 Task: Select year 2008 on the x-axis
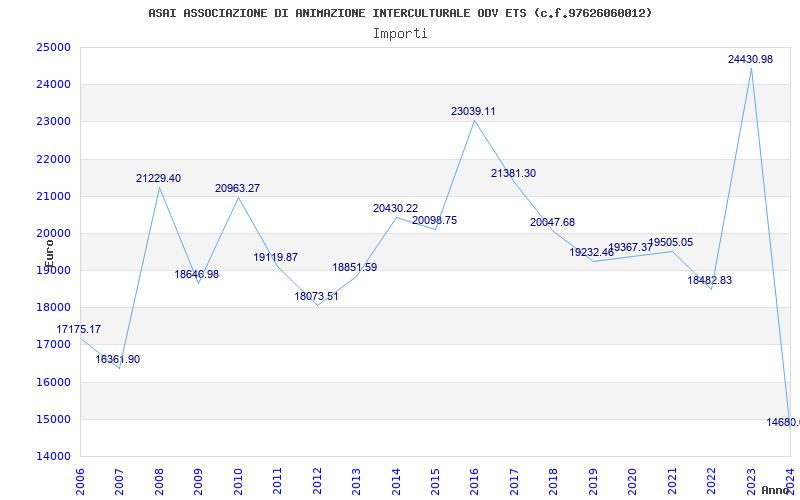(159, 481)
